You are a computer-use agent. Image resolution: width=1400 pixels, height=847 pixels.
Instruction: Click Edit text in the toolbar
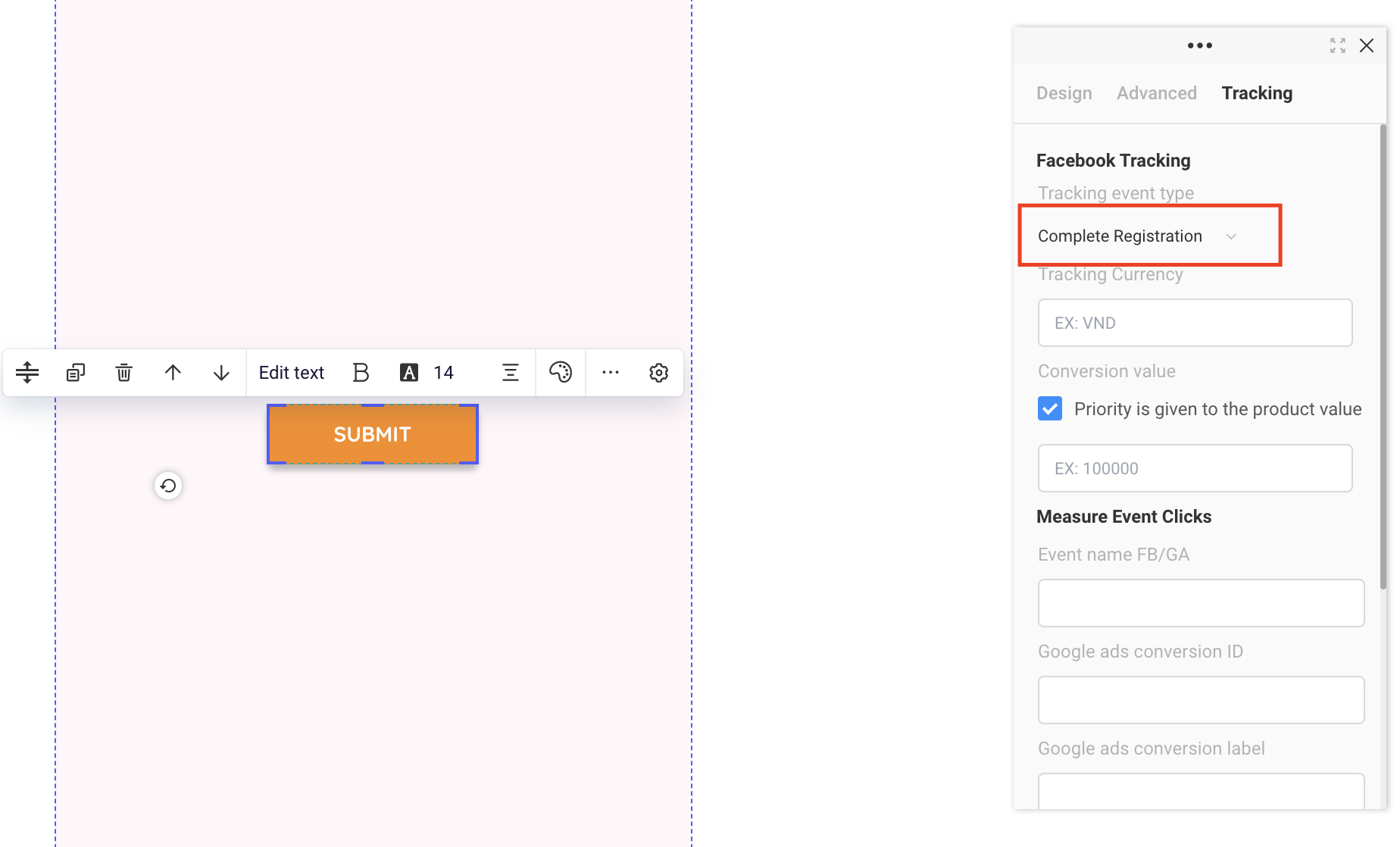pos(292,373)
